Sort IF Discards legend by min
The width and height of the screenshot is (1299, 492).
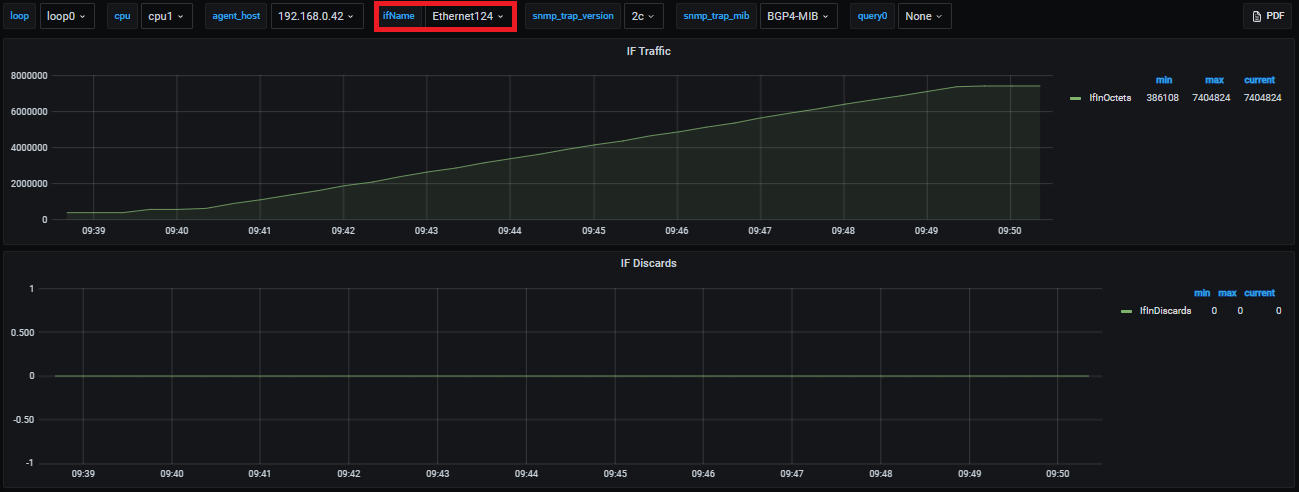1202,293
